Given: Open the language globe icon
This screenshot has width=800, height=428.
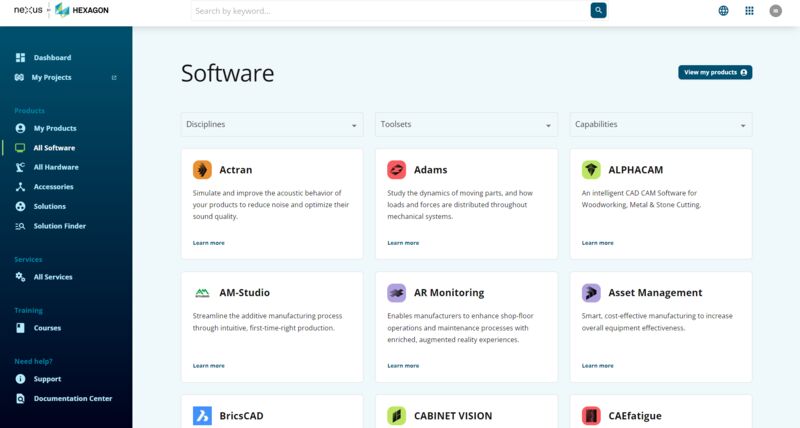Looking at the screenshot, I should pyautogui.click(x=723, y=11).
